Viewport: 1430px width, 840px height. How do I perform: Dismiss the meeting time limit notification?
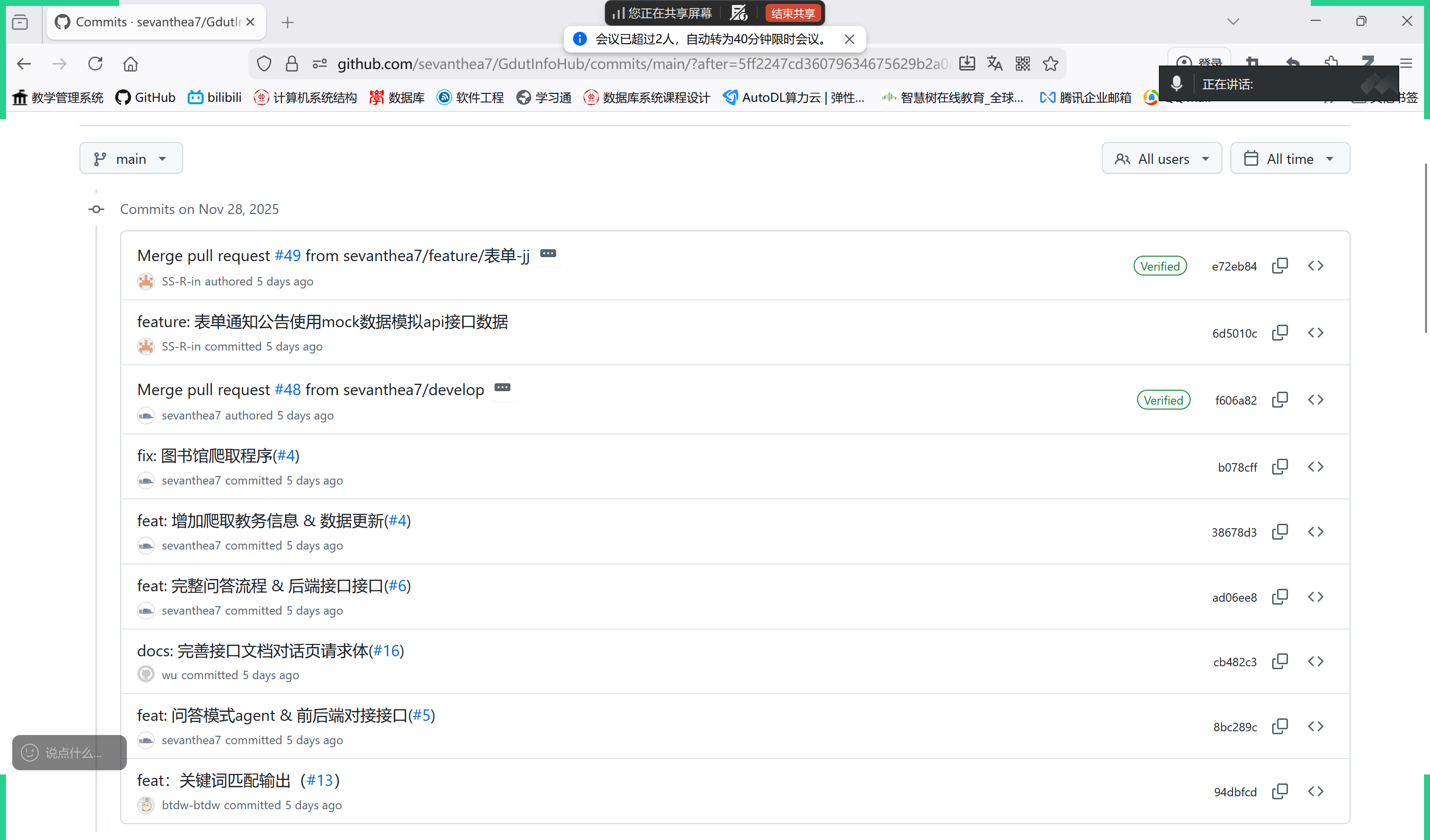point(849,39)
